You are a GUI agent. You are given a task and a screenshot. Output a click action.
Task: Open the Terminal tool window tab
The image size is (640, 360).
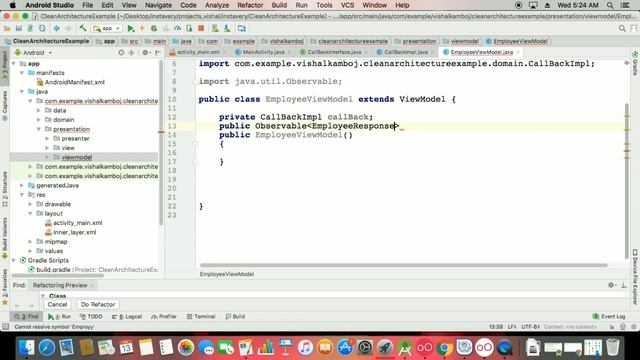pos(201,317)
